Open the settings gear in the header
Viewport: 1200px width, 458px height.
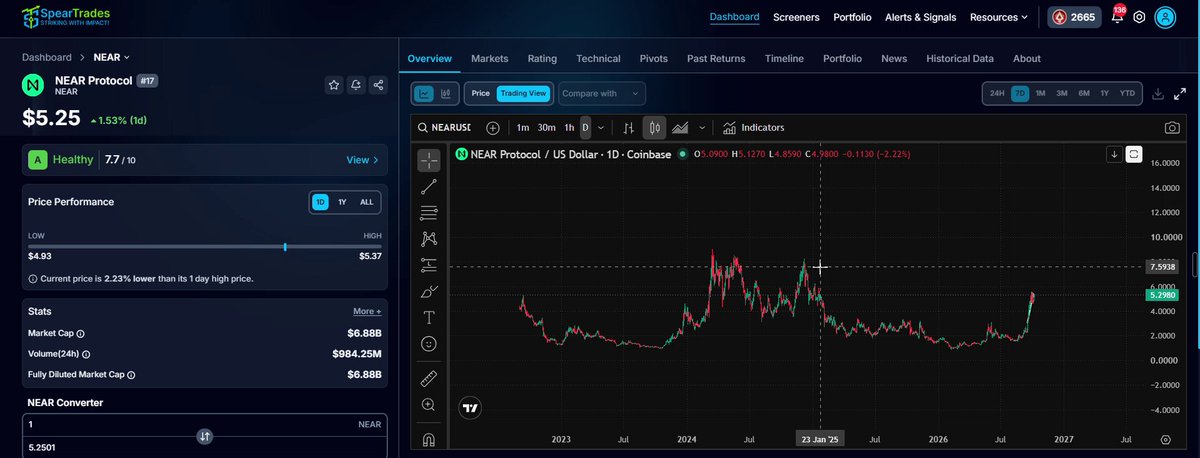coord(1139,17)
